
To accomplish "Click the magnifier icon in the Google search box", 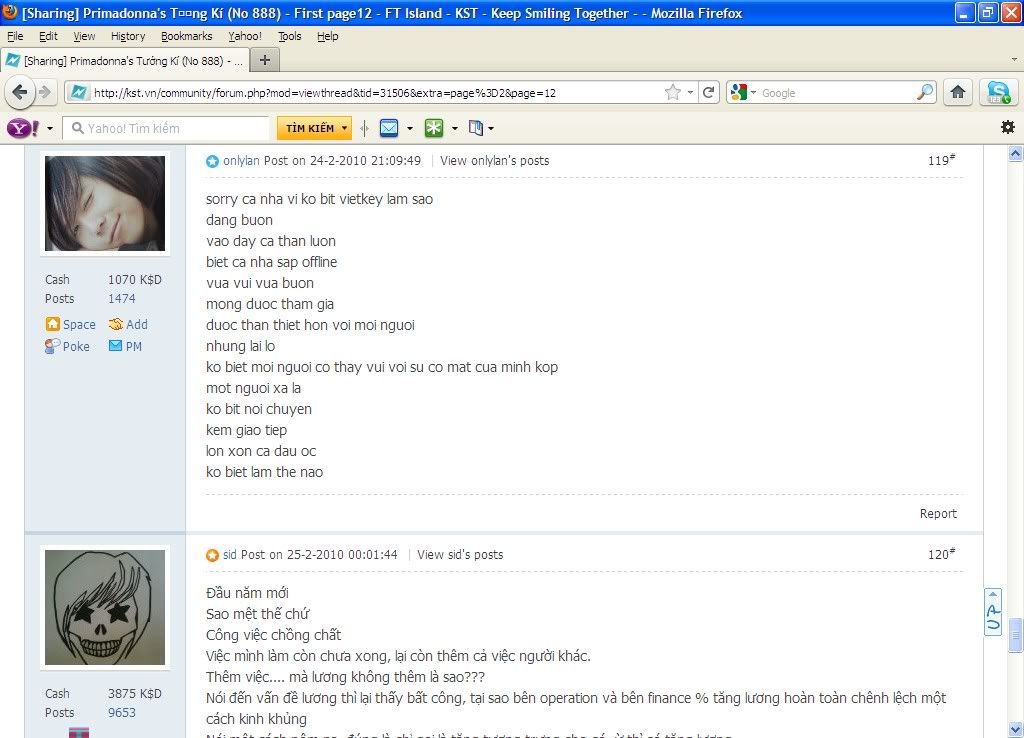I will tap(925, 93).
